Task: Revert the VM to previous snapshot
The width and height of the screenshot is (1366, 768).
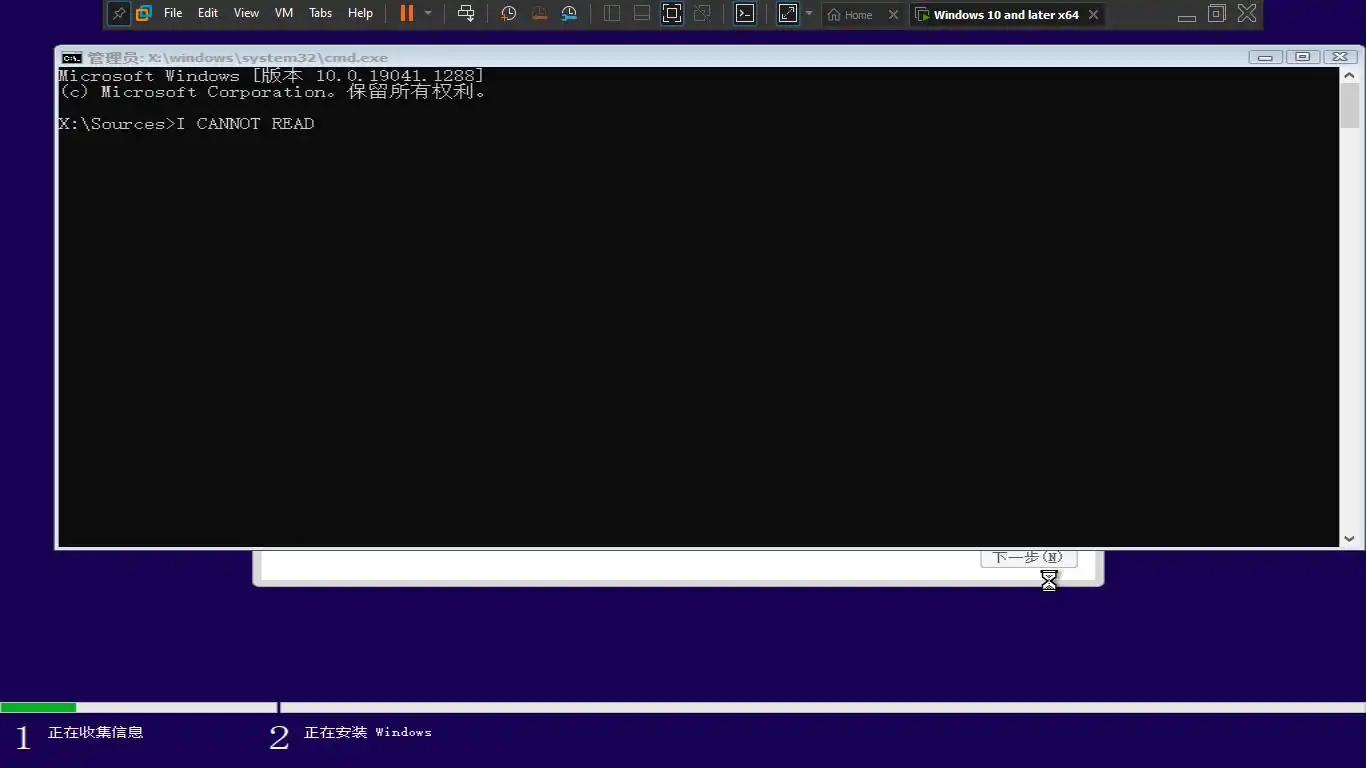Action: pyautogui.click(x=539, y=14)
